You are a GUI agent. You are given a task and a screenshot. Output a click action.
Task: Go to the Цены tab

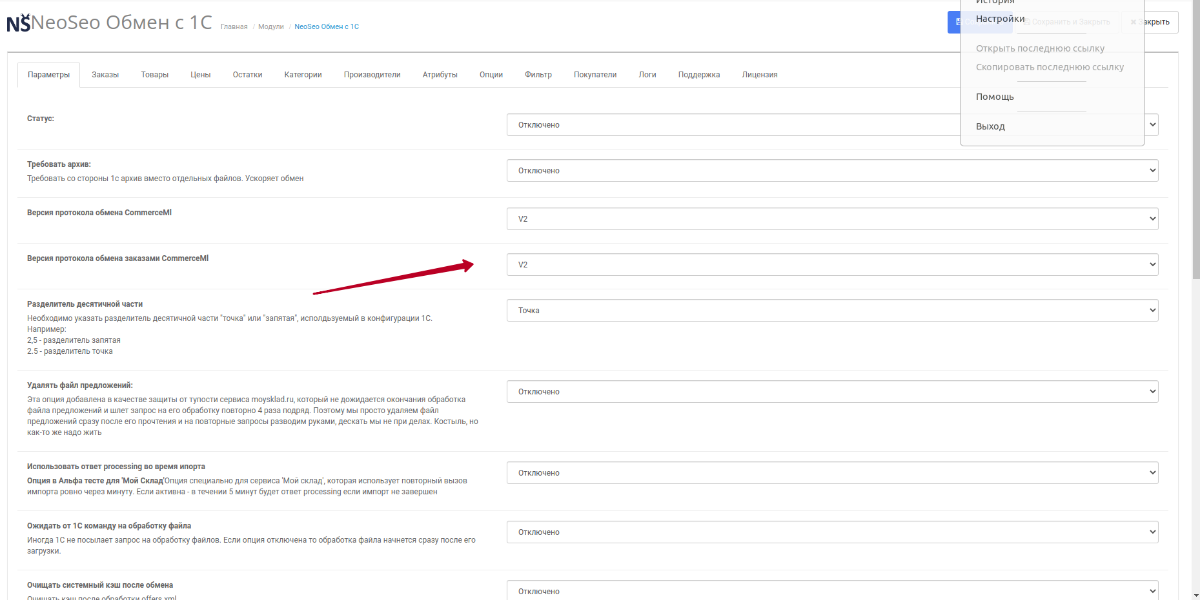200,75
